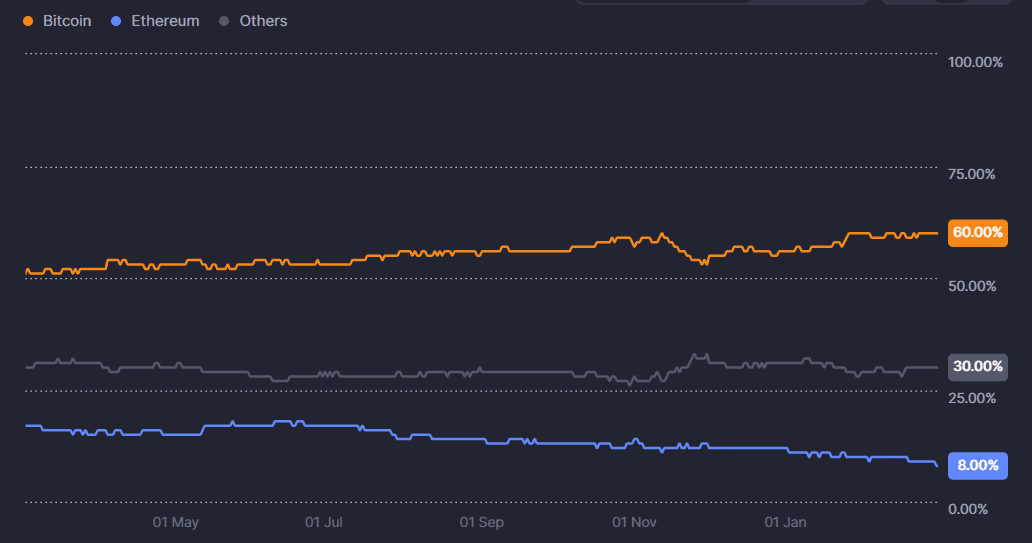Toggle the Others series legend label
Image resolution: width=1032 pixels, height=543 pixels.
[x=263, y=21]
